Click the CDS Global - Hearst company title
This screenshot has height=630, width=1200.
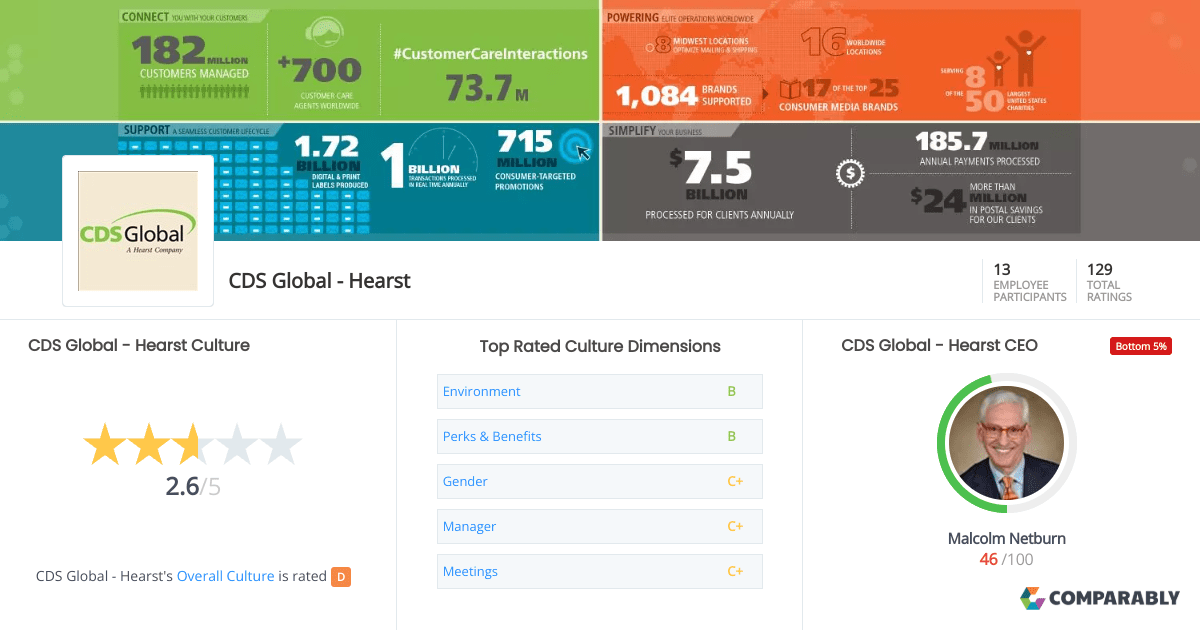[x=320, y=281]
